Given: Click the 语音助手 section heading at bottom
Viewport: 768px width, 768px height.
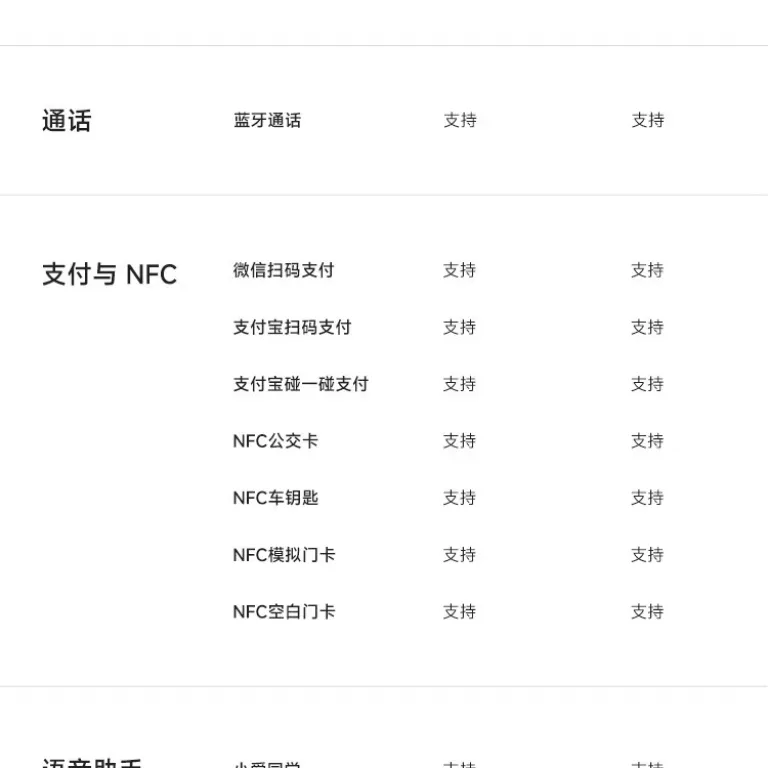Looking at the screenshot, I should tap(92, 763).
